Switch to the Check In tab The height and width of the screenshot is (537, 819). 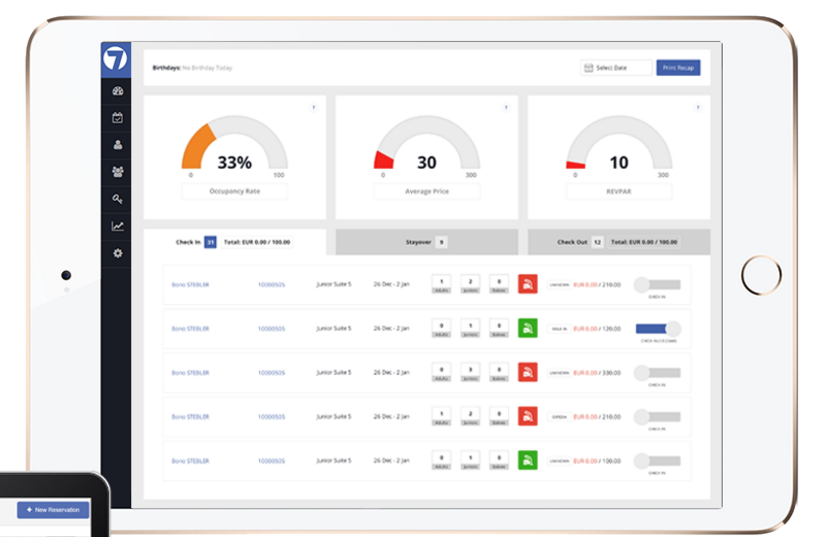coord(235,242)
